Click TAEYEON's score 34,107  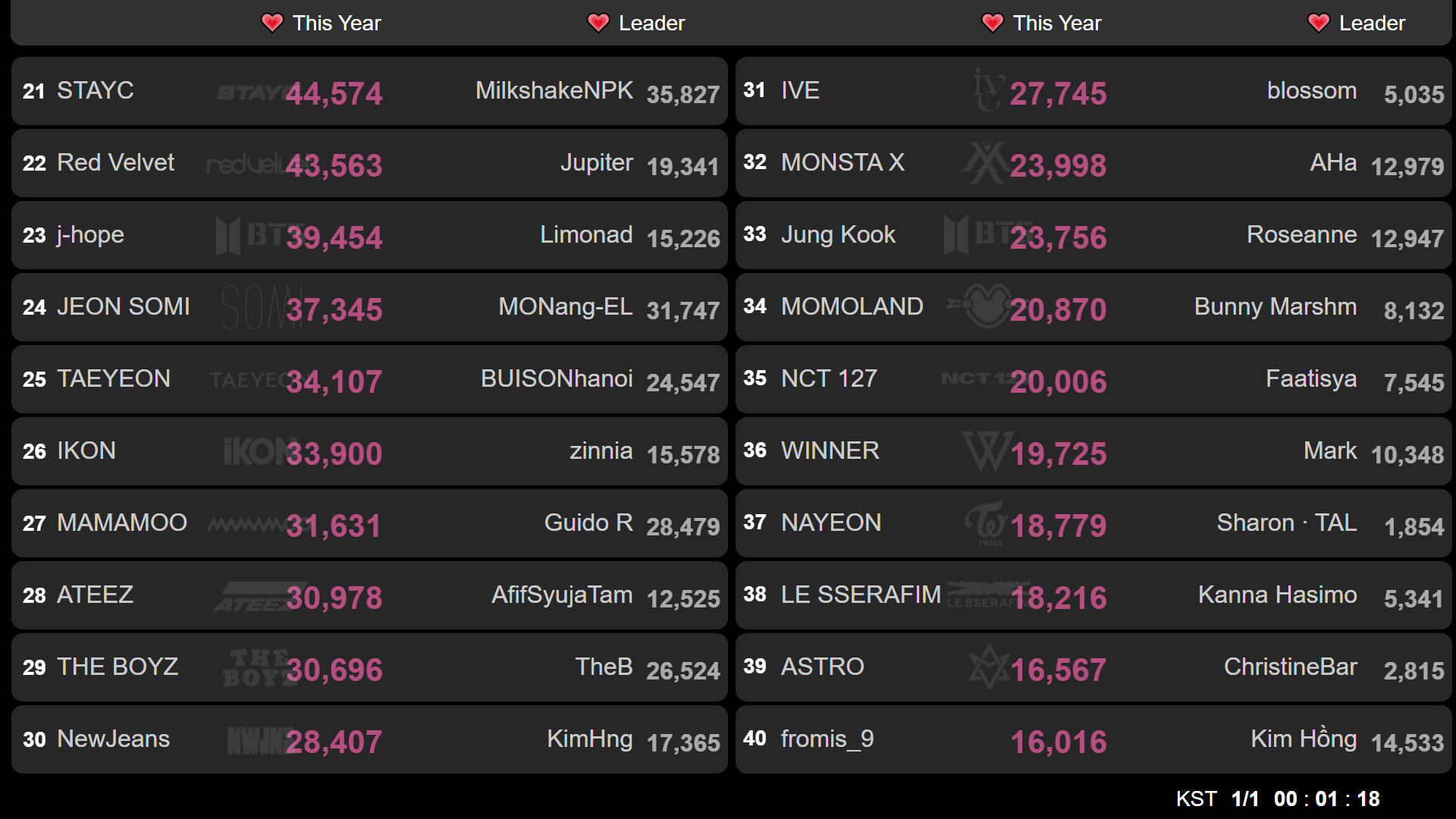click(334, 381)
